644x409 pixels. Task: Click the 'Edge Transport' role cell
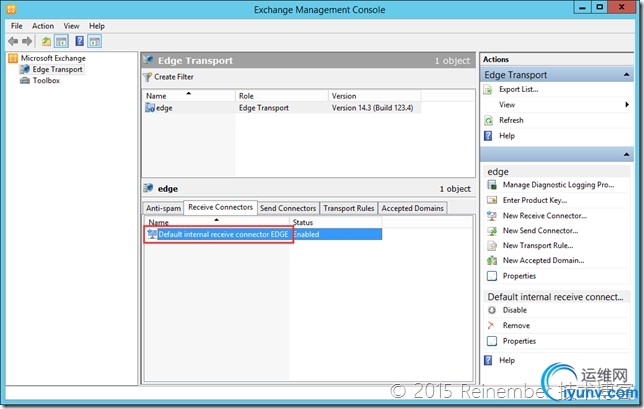point(264,108)
